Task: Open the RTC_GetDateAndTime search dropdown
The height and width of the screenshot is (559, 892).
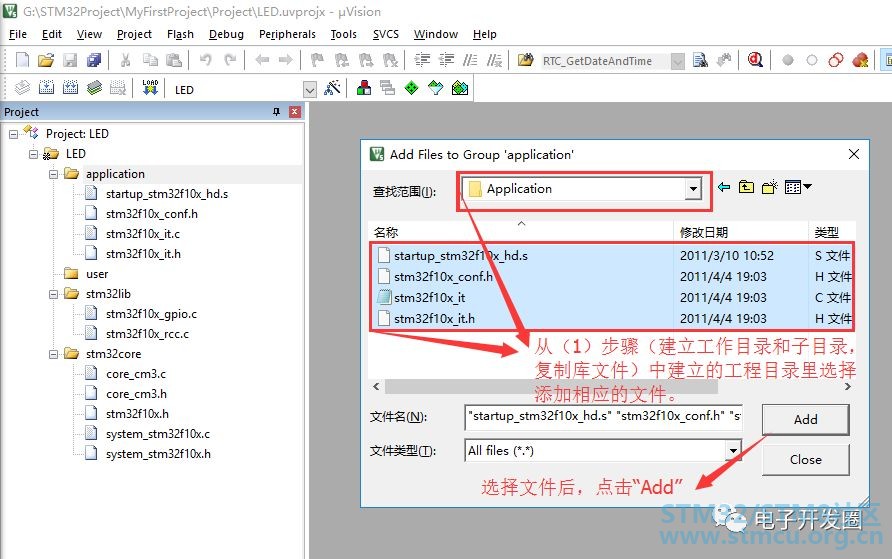Action: coord(678,61)
